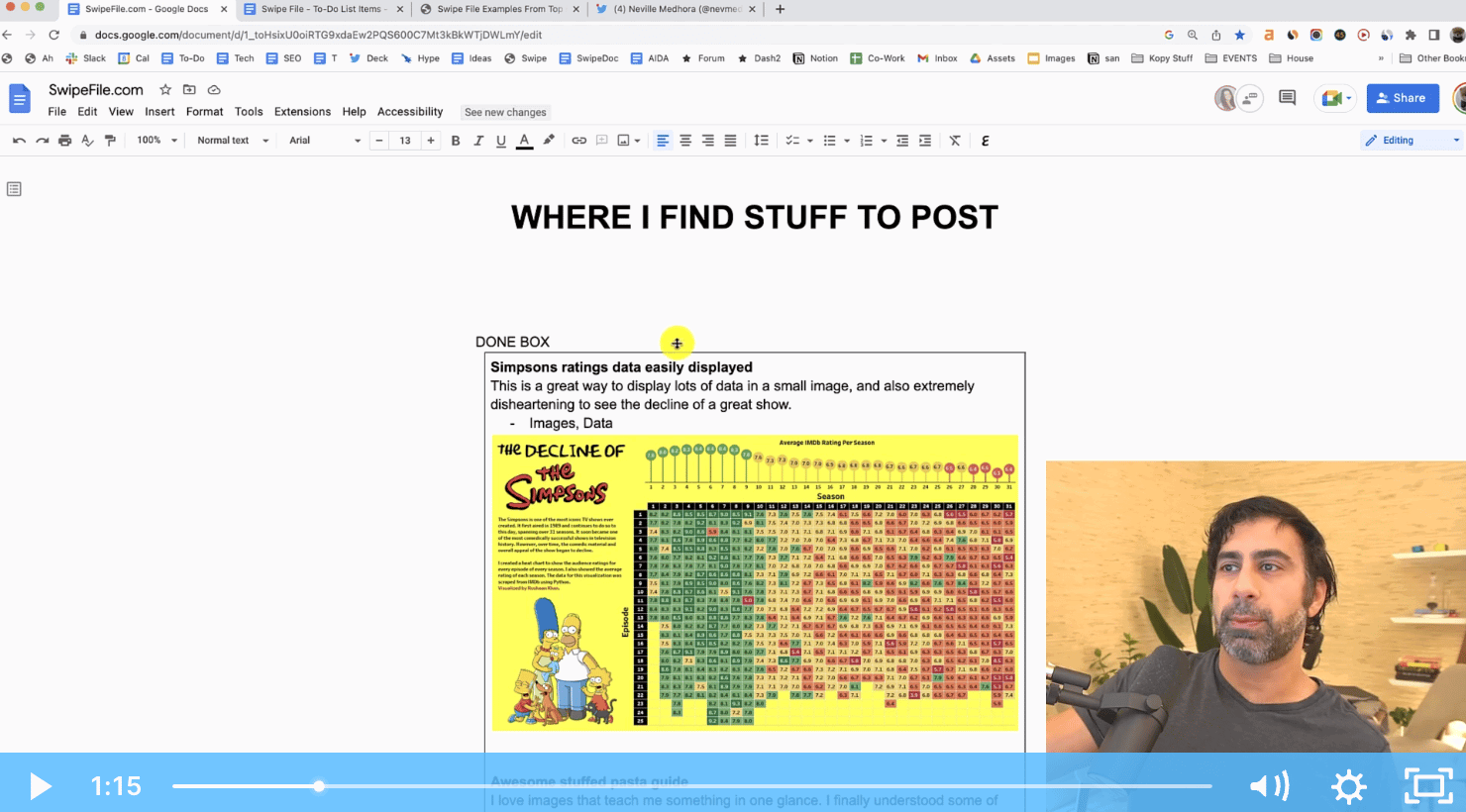Center align text
The width and height of the screenshot is (1466, 812).
click(x=685, y=141)
